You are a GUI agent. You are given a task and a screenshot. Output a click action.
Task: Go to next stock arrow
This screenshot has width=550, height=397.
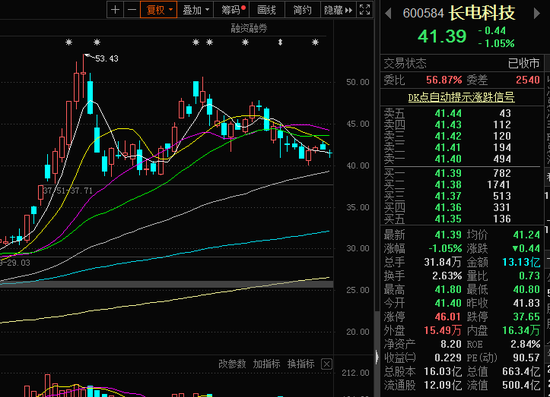coord(537,13)
